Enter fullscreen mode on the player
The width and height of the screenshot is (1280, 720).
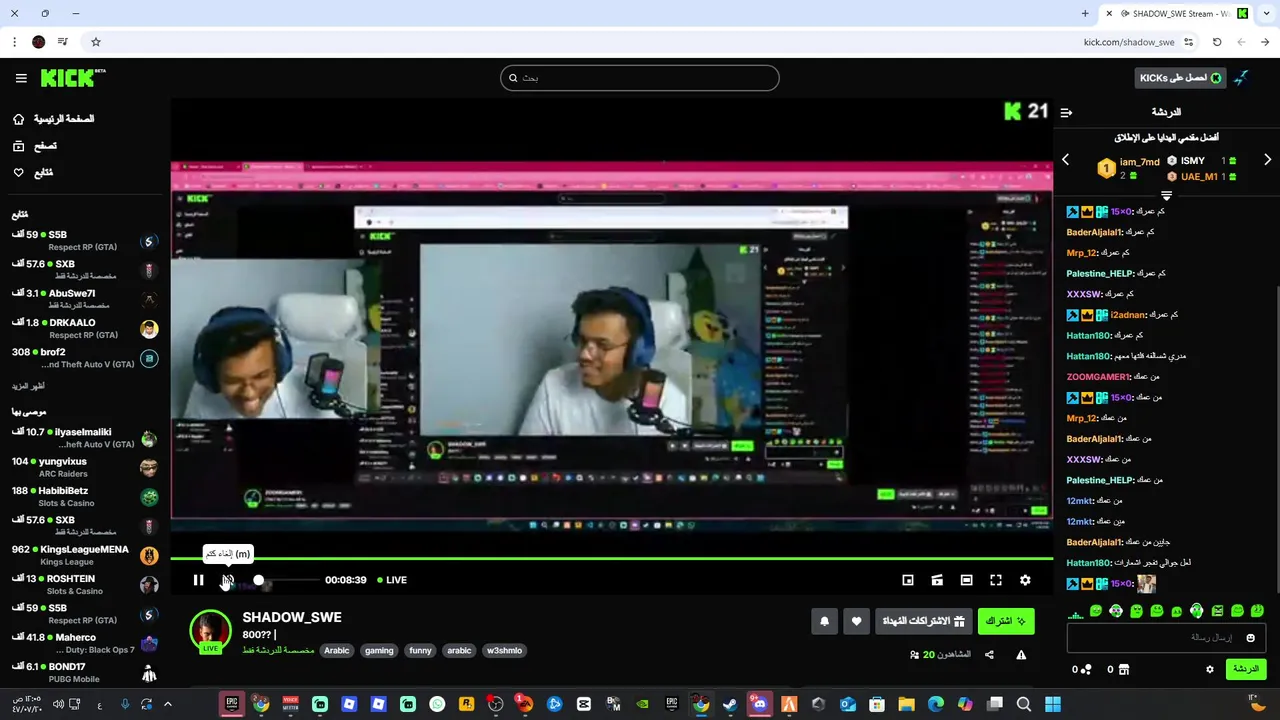[x=996, y=580]
